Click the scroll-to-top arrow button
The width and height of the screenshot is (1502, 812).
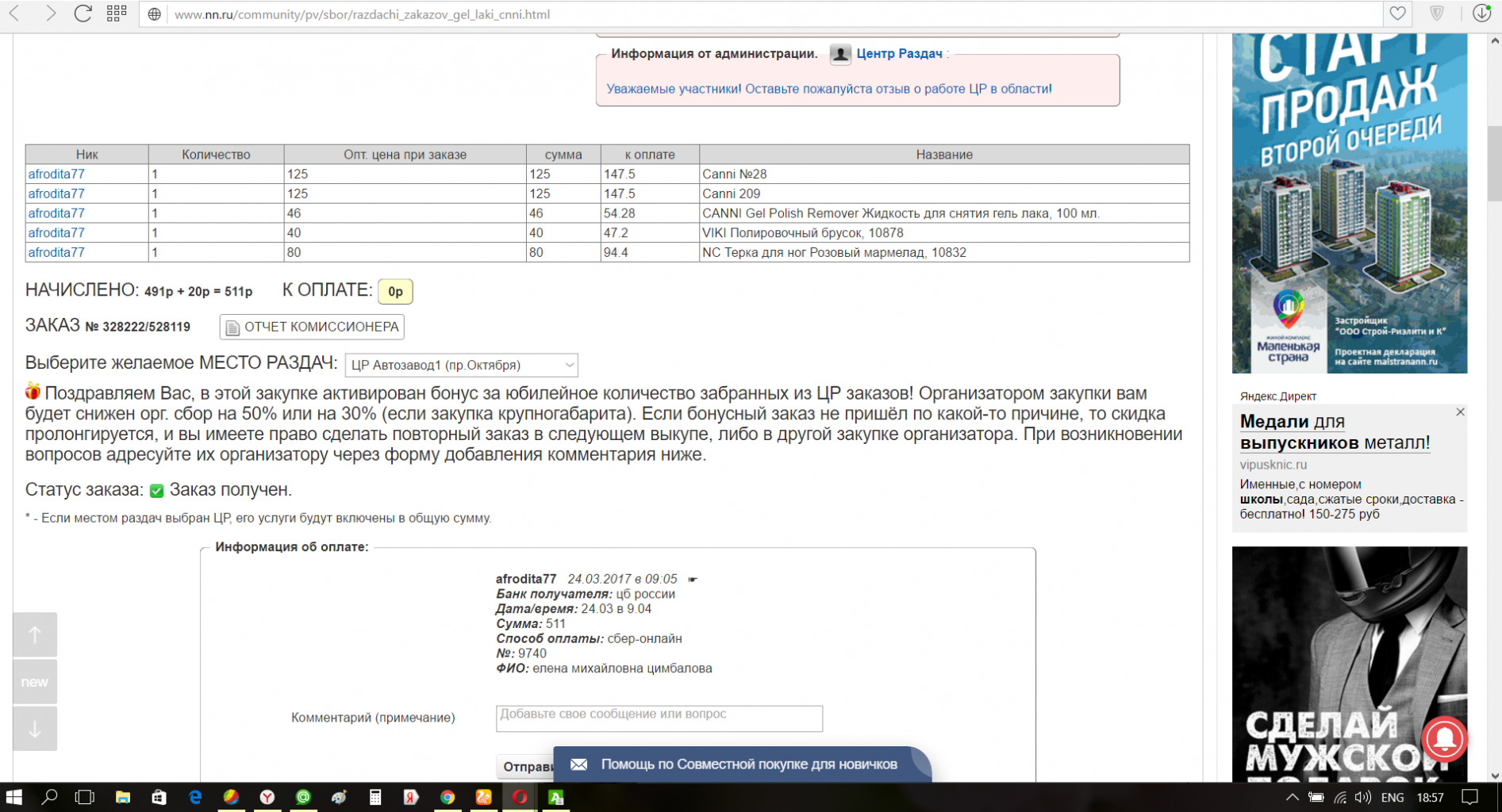pos(35,634)
